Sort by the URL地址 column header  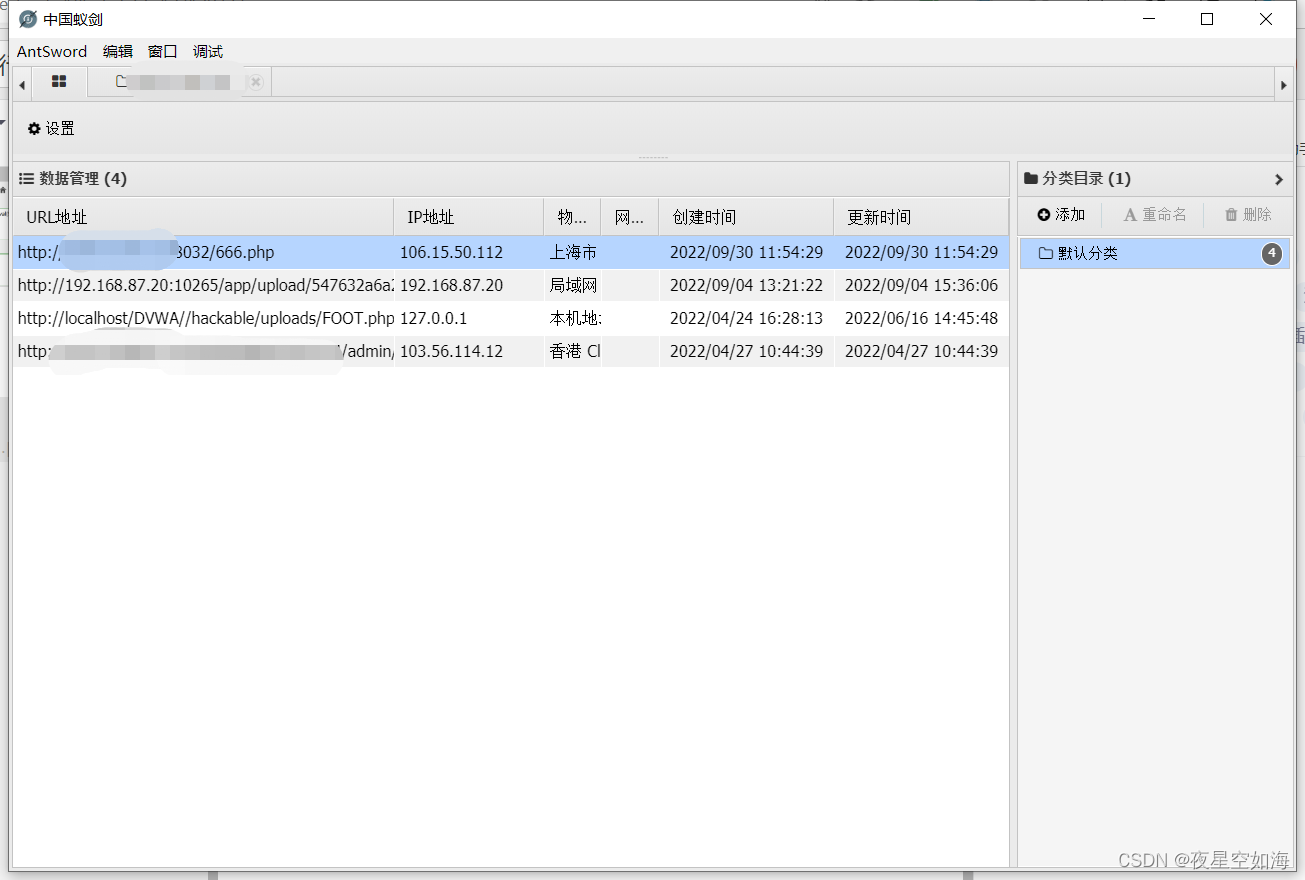point(203,217)
